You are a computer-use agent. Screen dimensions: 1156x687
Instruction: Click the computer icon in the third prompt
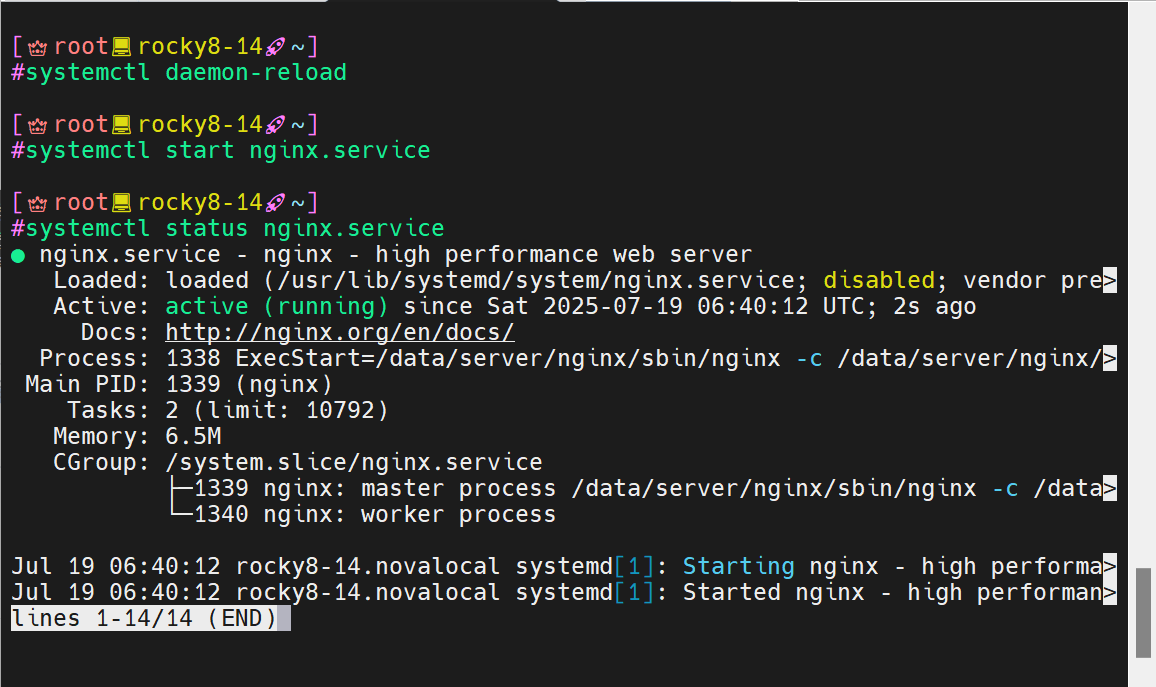tap(122, 203)
